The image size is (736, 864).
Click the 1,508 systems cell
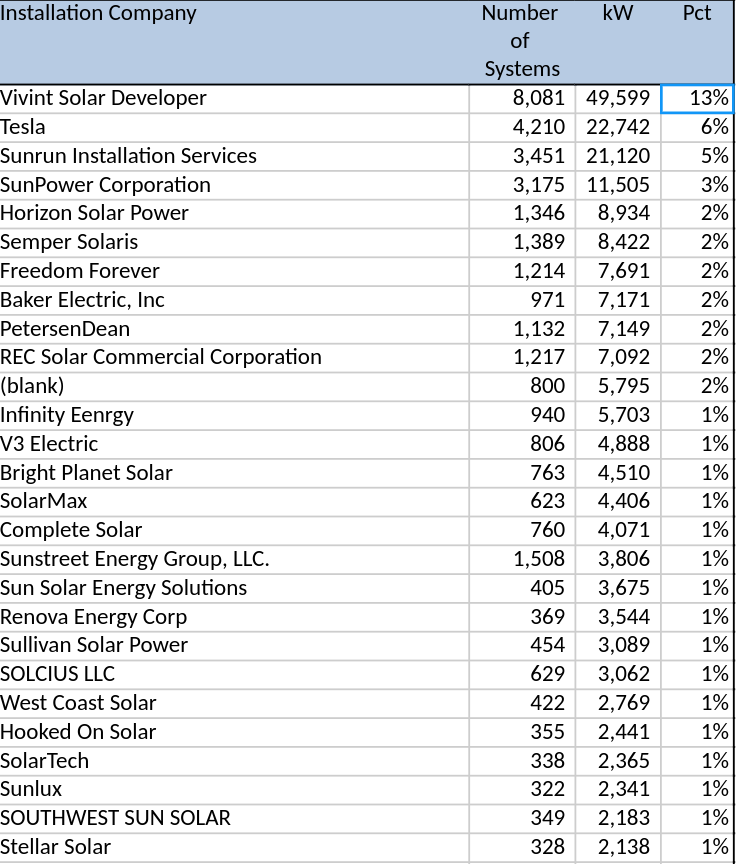coord(522,559)
